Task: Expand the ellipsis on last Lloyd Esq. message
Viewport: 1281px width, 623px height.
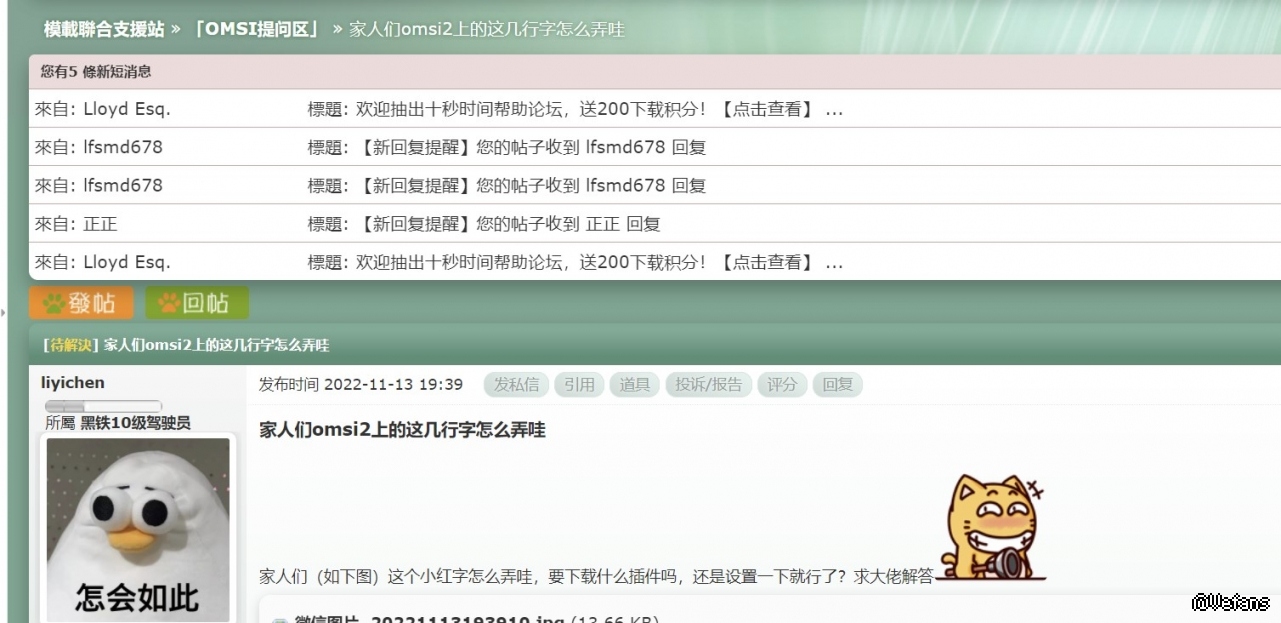Action: point(834,263)
